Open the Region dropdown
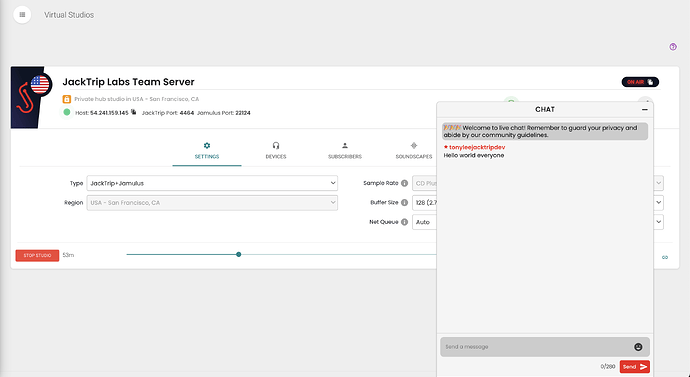 point(212,203)
